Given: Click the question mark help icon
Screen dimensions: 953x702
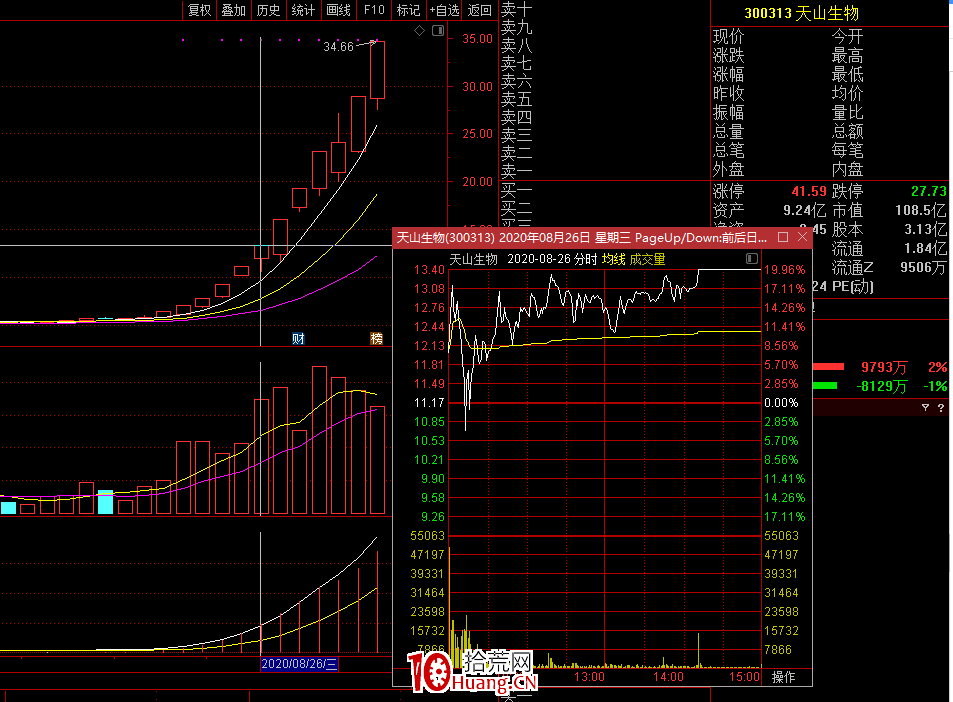Looking at the screenshot, I should (x=941, y=408).
